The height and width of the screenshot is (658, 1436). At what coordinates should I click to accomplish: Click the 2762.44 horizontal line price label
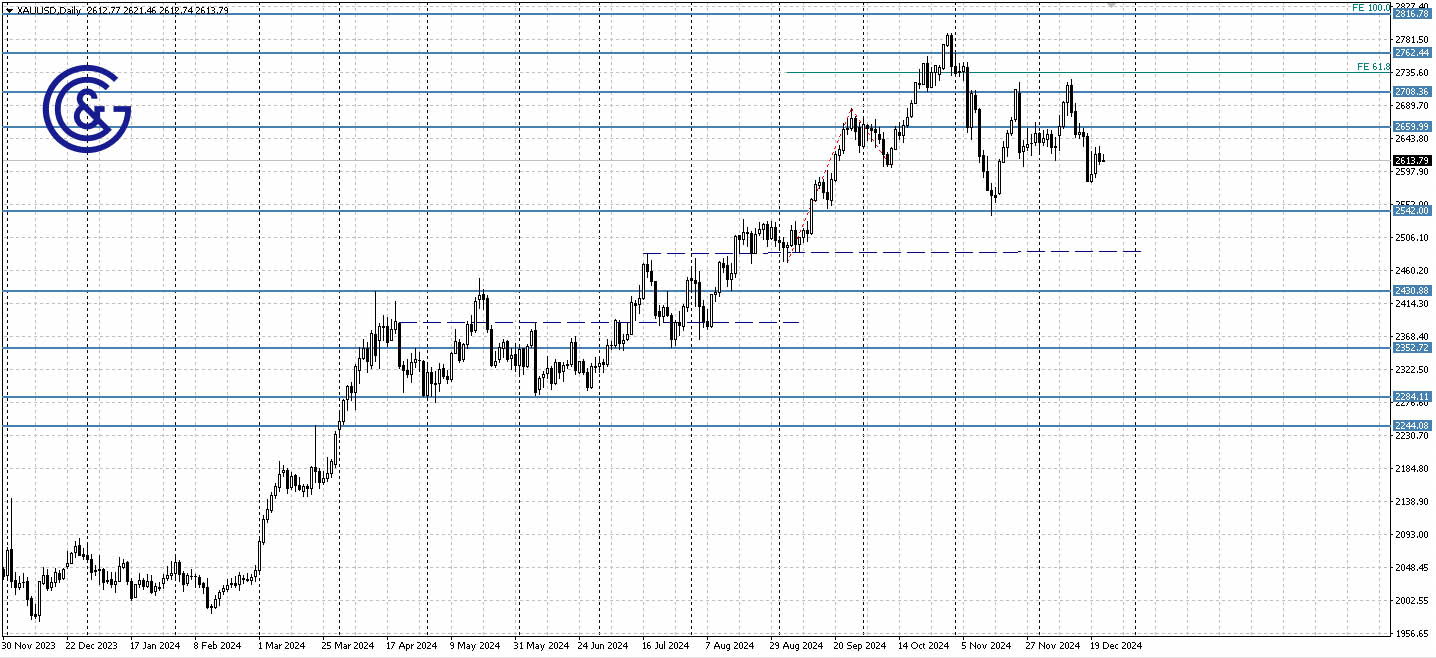pos(1410,52)
